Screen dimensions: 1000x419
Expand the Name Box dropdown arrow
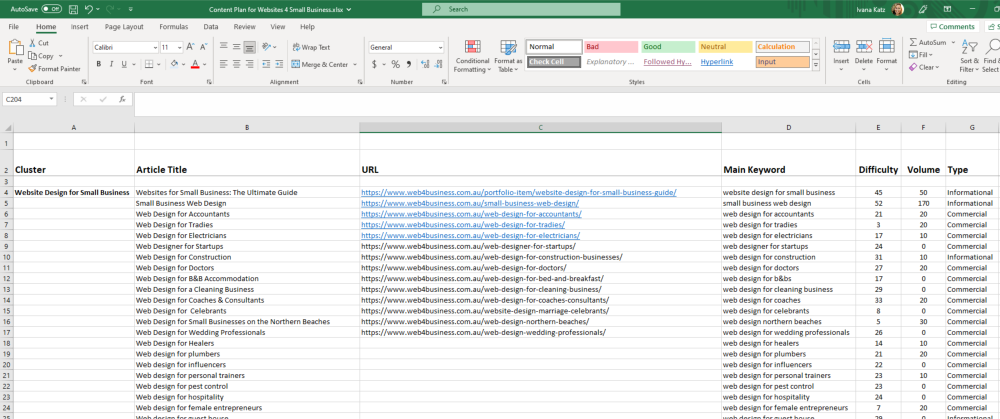coord(51,99)
